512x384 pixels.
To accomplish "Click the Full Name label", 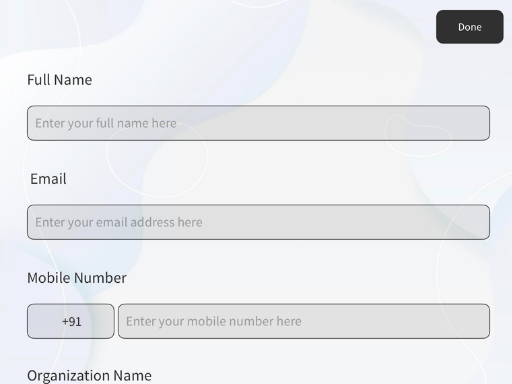I will (x=60, y=80).
